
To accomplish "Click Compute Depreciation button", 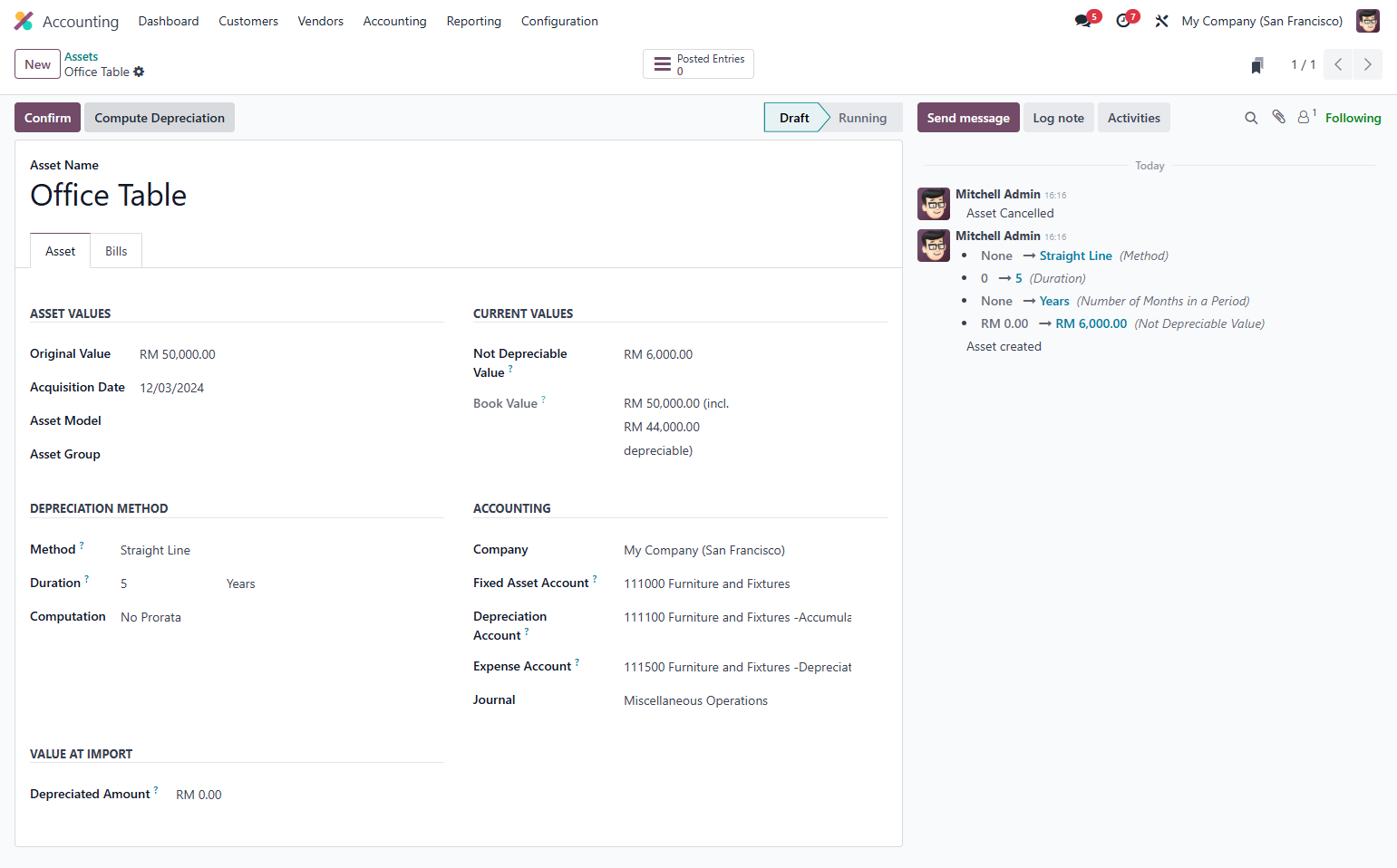I will [160, 118].
